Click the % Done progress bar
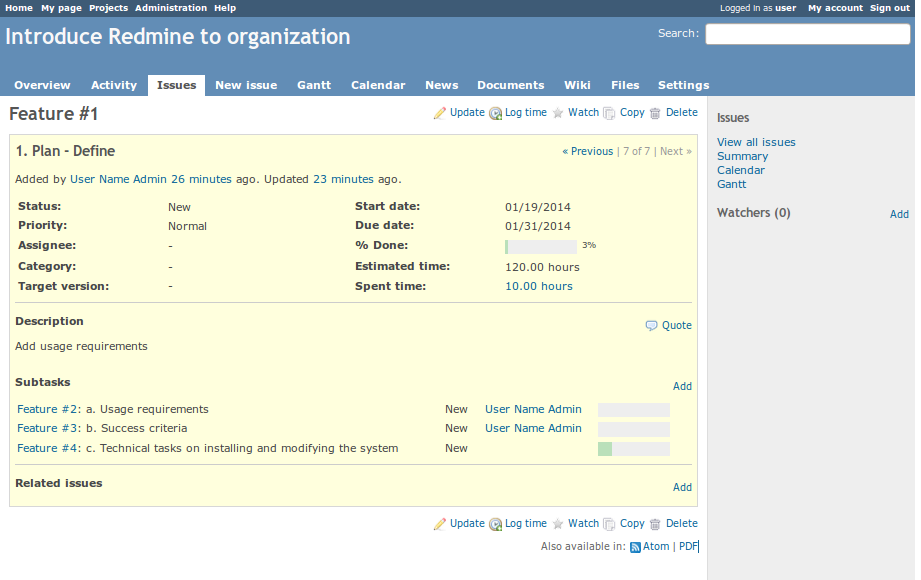The width and height of the screenshot is (921, 580). 541,246
